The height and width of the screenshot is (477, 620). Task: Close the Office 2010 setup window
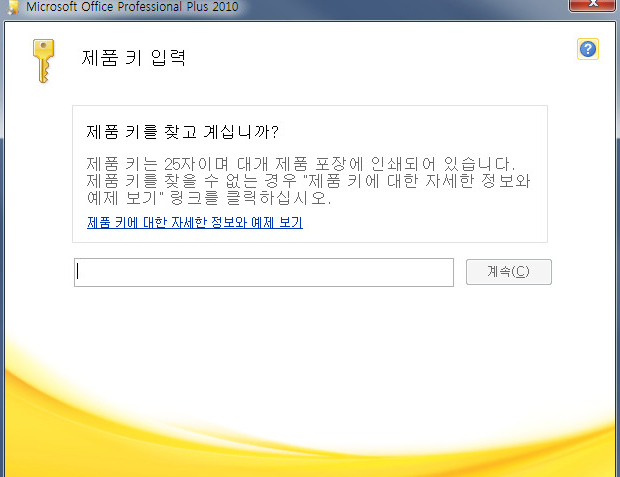click(592, 5)
